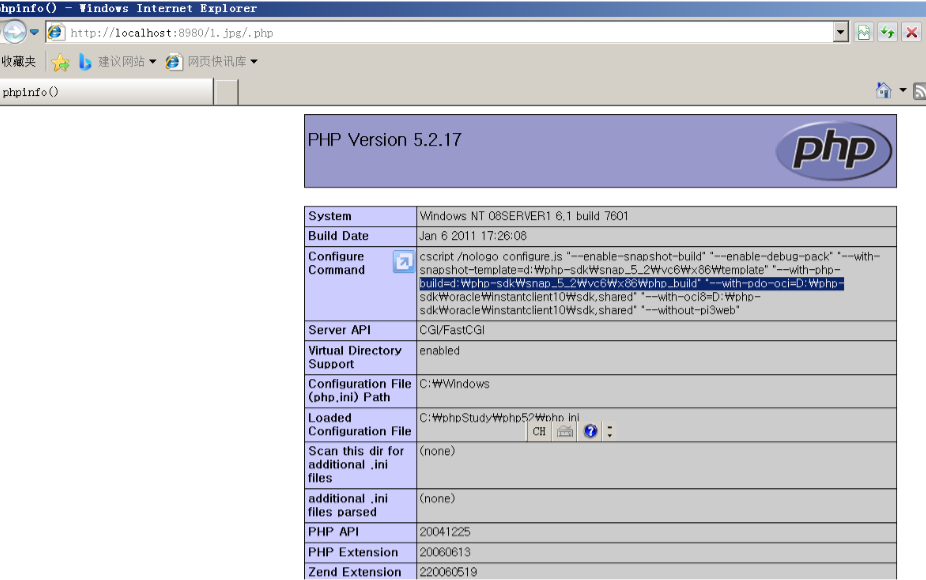Click the keyboard icon in the floating toolbar

563,431
